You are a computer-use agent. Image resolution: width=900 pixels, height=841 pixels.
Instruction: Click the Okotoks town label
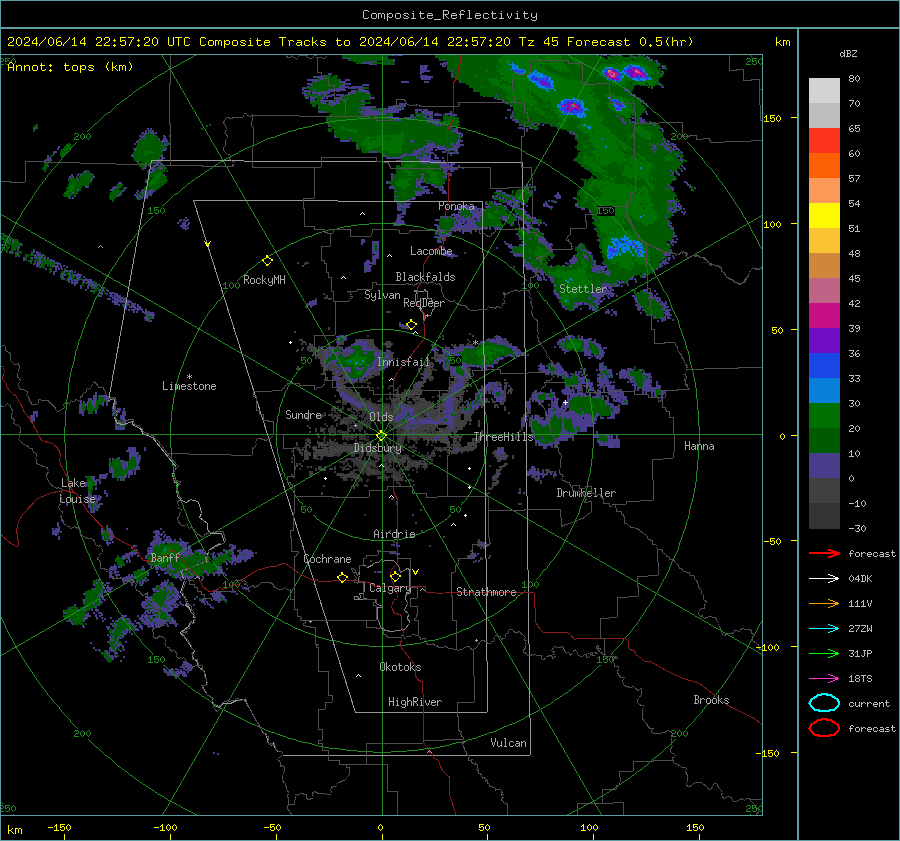click(x=400, y=667)
